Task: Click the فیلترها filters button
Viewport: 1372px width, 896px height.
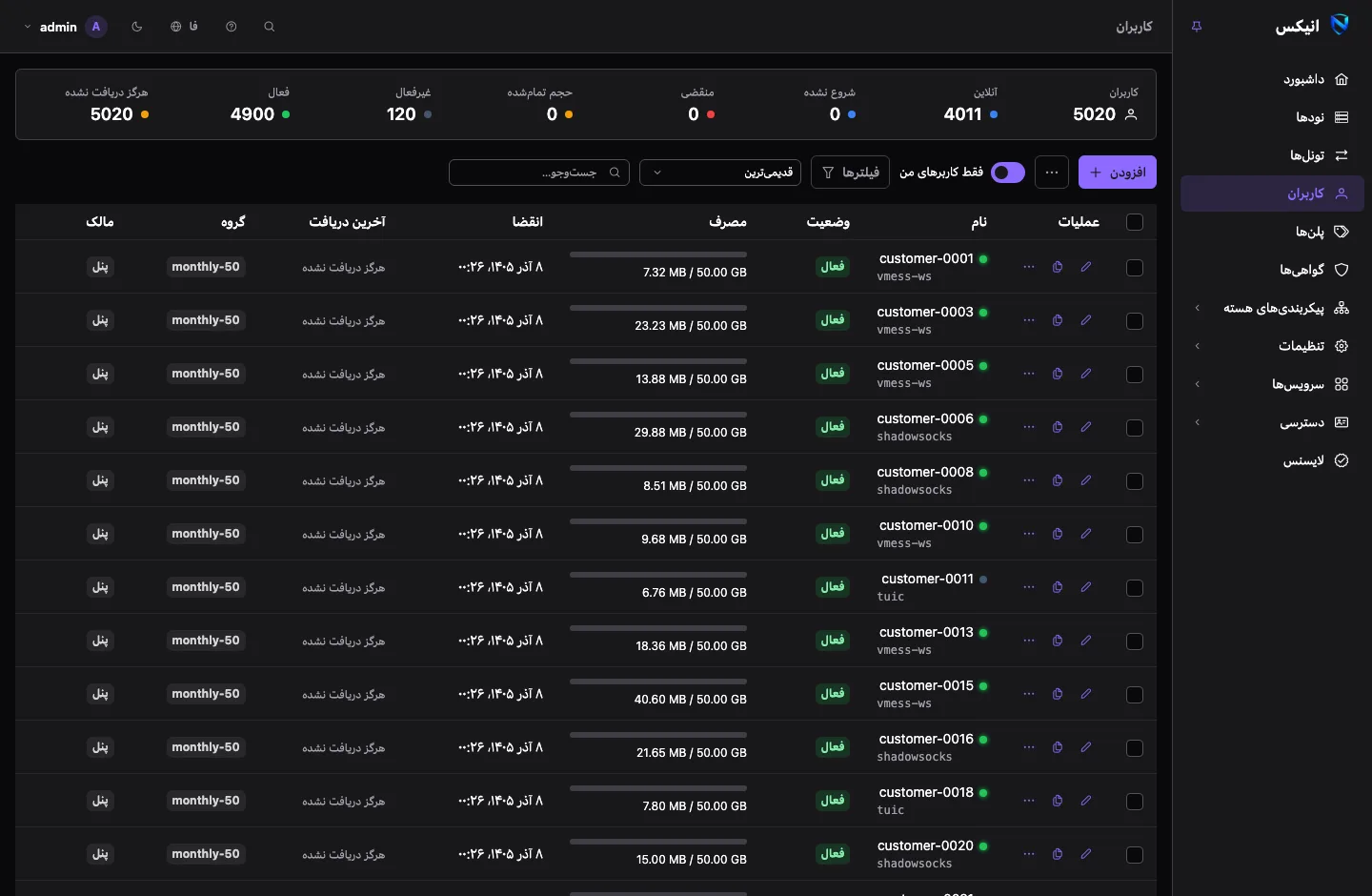Action: [851, 173]
